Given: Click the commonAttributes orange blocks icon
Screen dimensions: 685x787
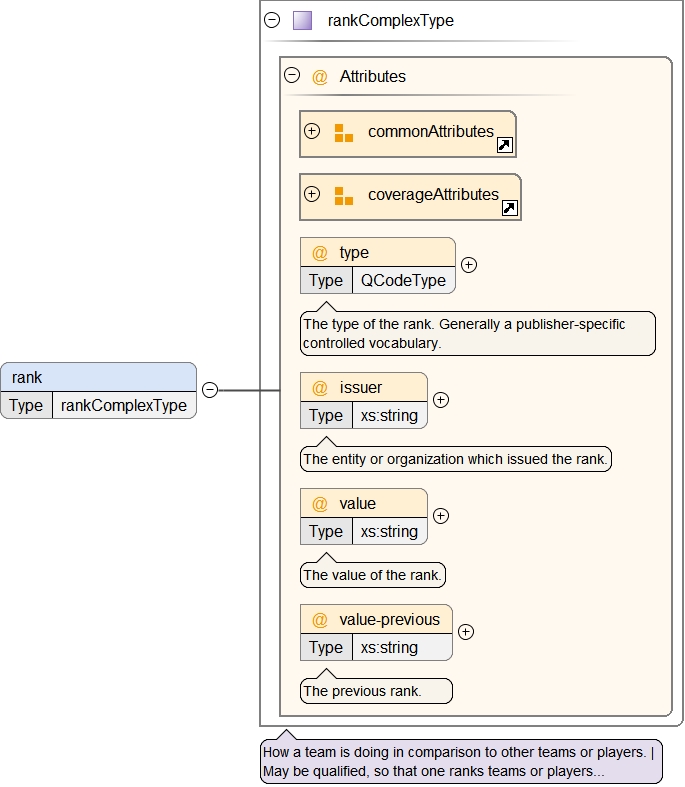Looking at the screenshot, I should [343, 133].
